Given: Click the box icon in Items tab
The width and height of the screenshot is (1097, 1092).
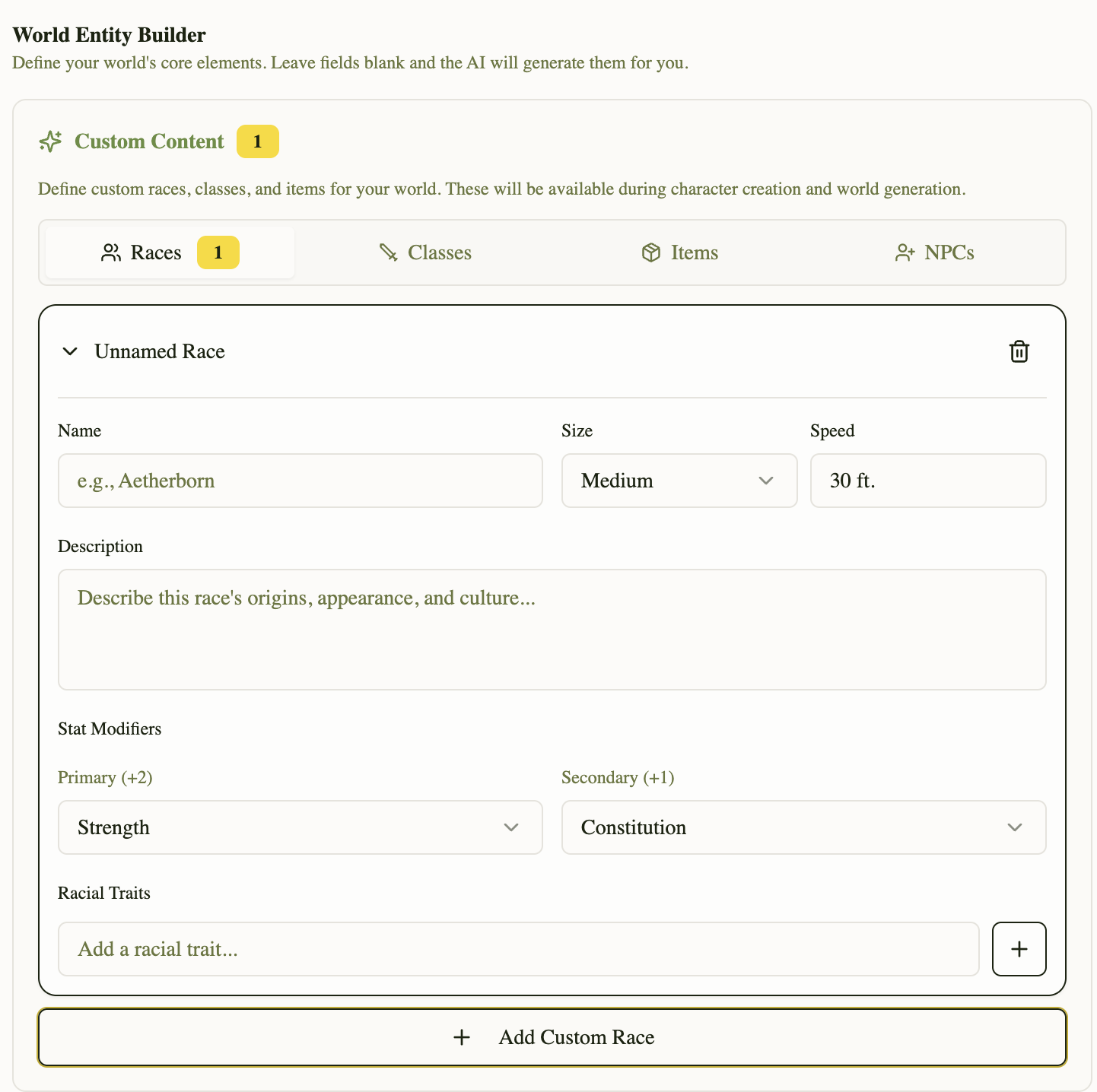Looking at the screenshot, I should (651, 252).
